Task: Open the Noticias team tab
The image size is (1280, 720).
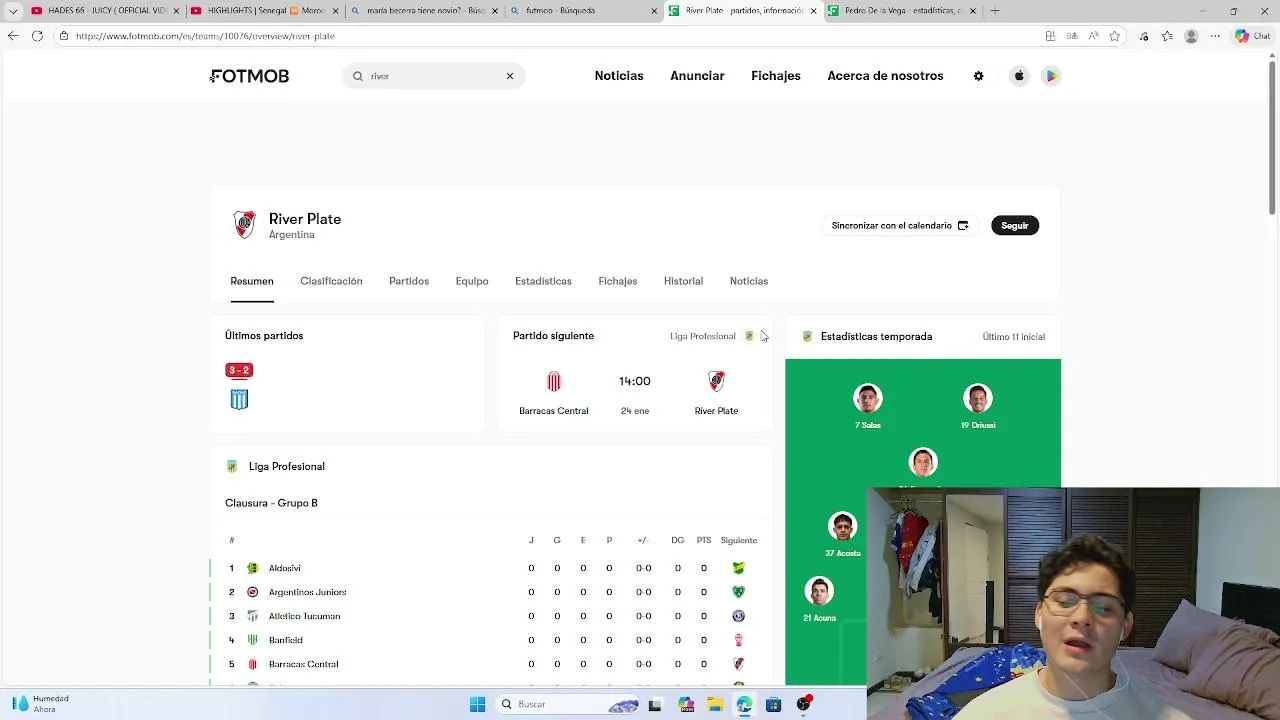Action: [749, 281]
